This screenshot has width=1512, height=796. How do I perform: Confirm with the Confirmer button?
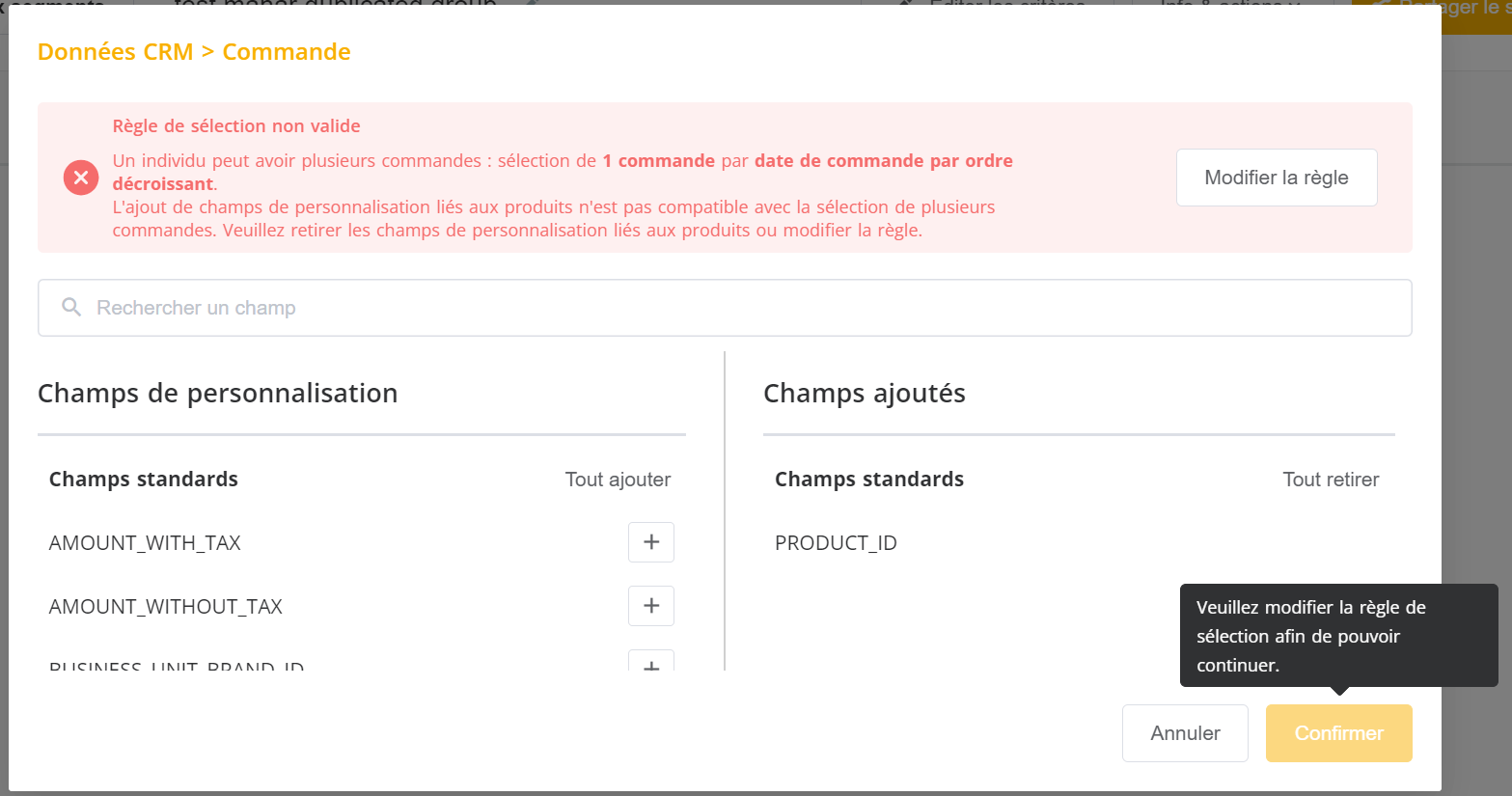[x=1339, y=733]
